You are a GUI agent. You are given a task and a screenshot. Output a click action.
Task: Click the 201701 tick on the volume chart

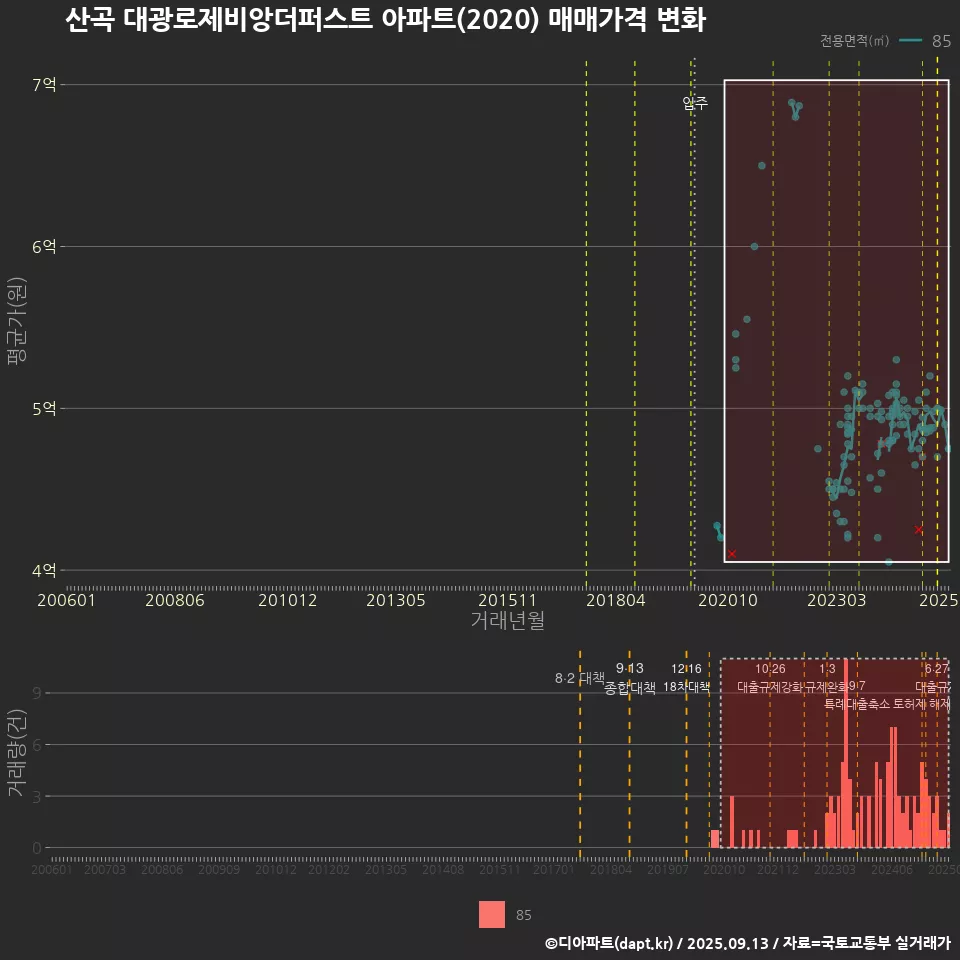(x=553, y=869)
